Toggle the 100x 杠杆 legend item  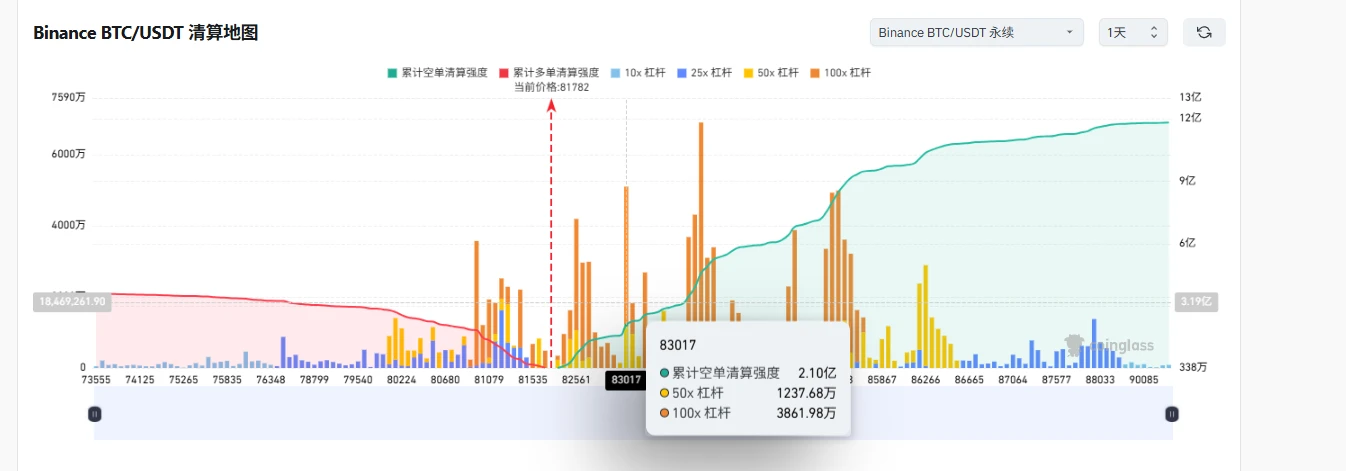click(x=841, y=73)
